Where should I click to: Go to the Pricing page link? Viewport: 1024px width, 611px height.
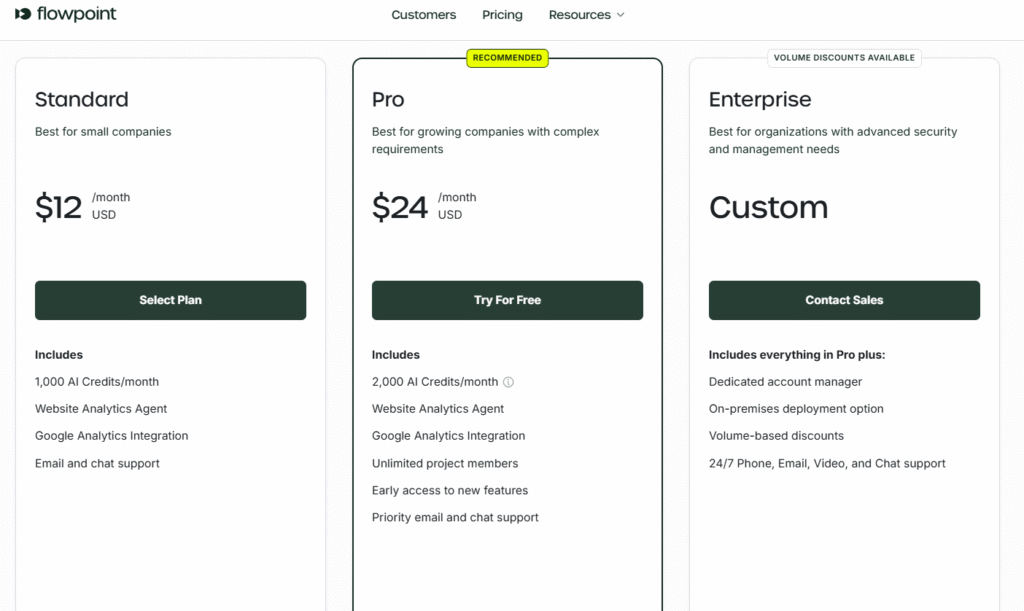[502, 14]
